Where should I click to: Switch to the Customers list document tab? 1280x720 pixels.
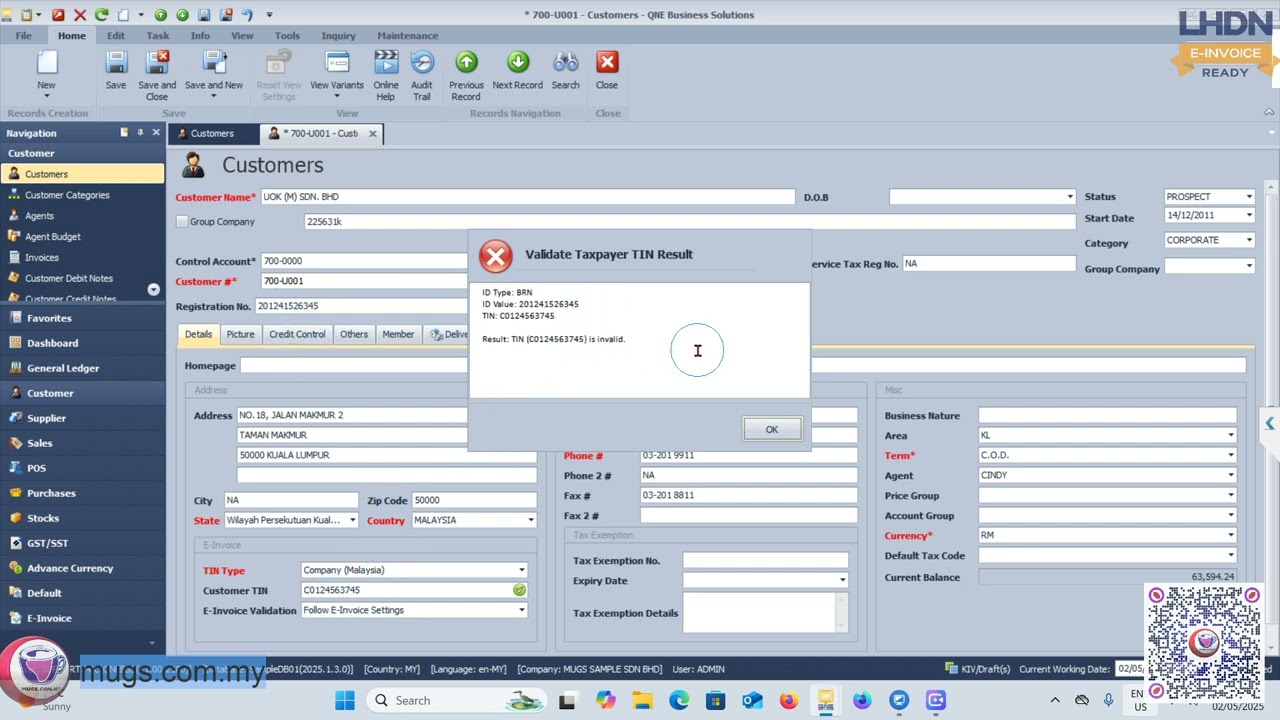(212, 133)
